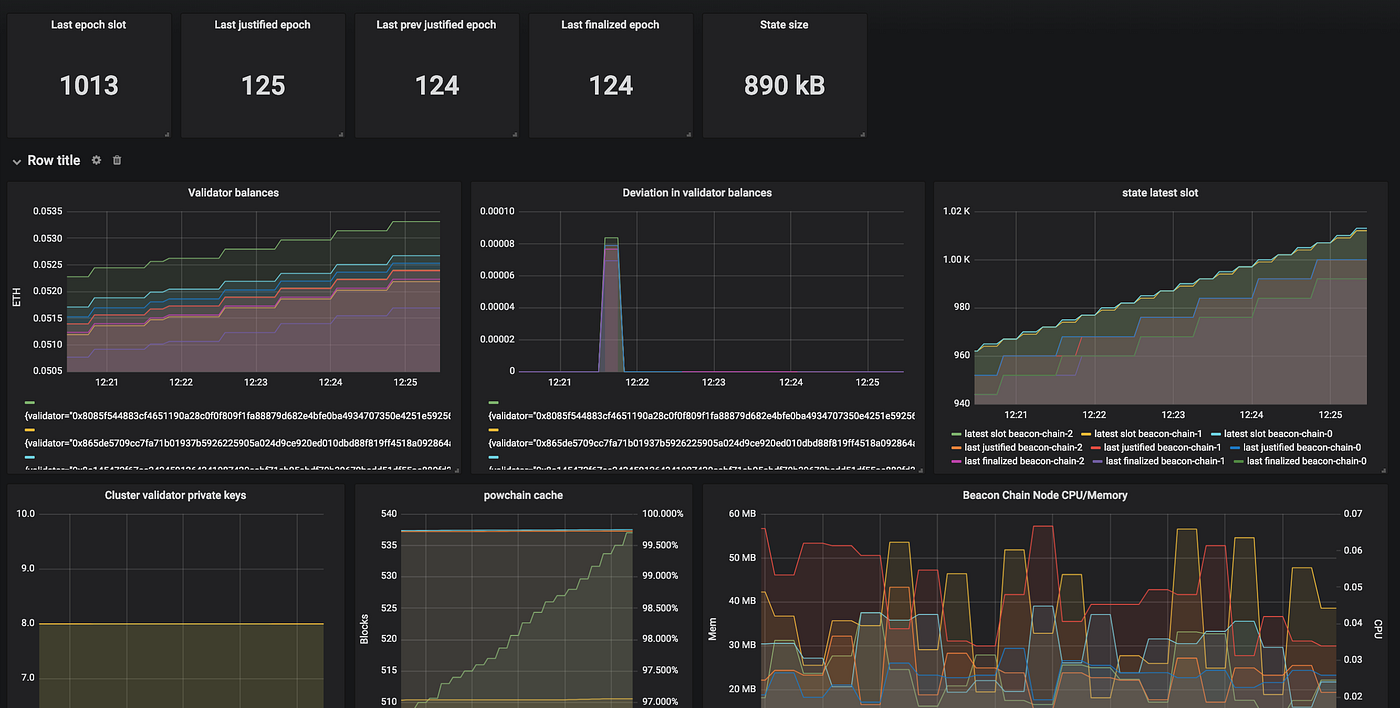1400x708 pixels.
Task: Click the 1013 epoch slot value
Action: 89,86
